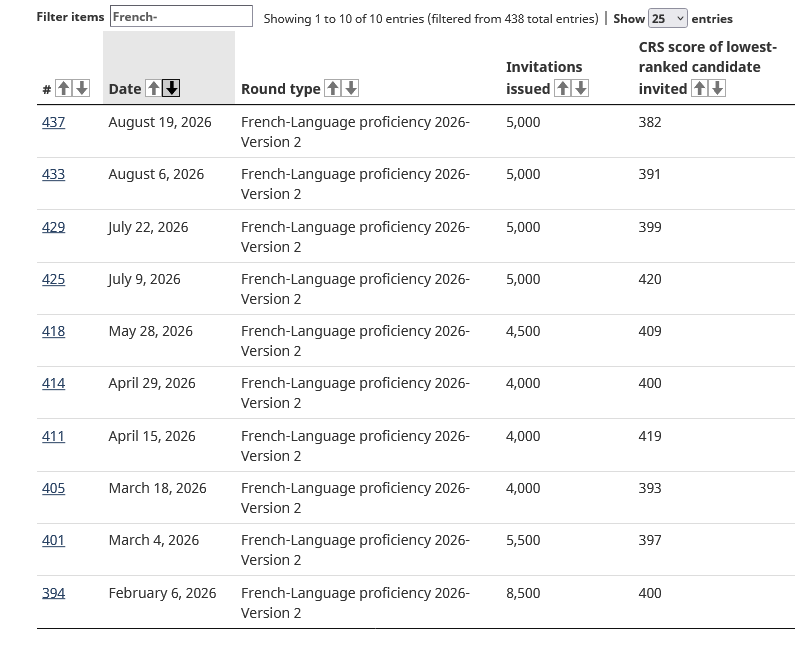Click invitations value 8,500
Viewport: 796px width, 648px height.
(x=523, y=593)
